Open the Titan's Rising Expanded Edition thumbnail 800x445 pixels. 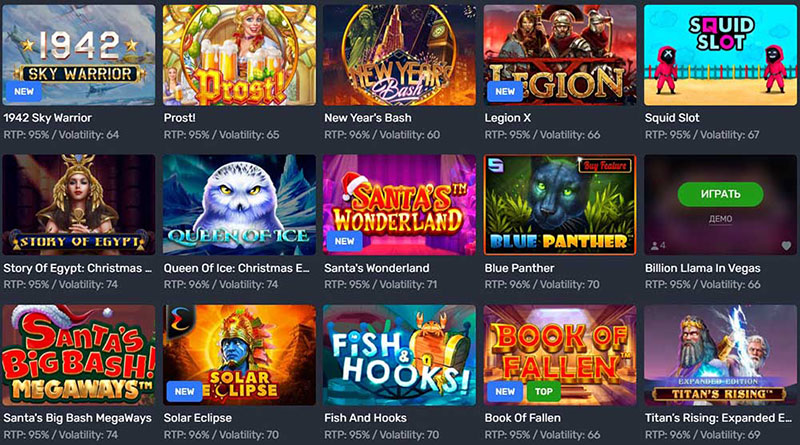tap(720, 355)
